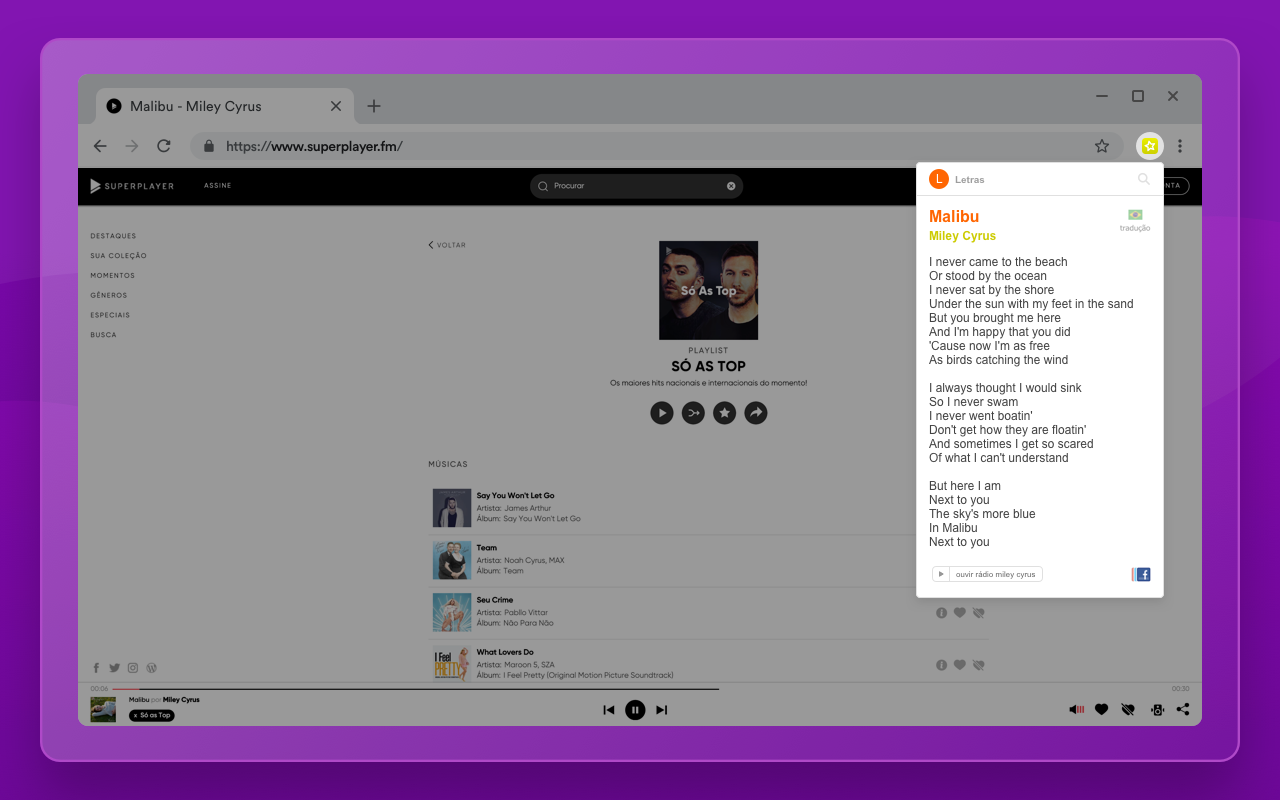Close the Malibu - Miley Cyrus tab
The height and width of the screenshot is (800, 1280).
pos(336,106)
